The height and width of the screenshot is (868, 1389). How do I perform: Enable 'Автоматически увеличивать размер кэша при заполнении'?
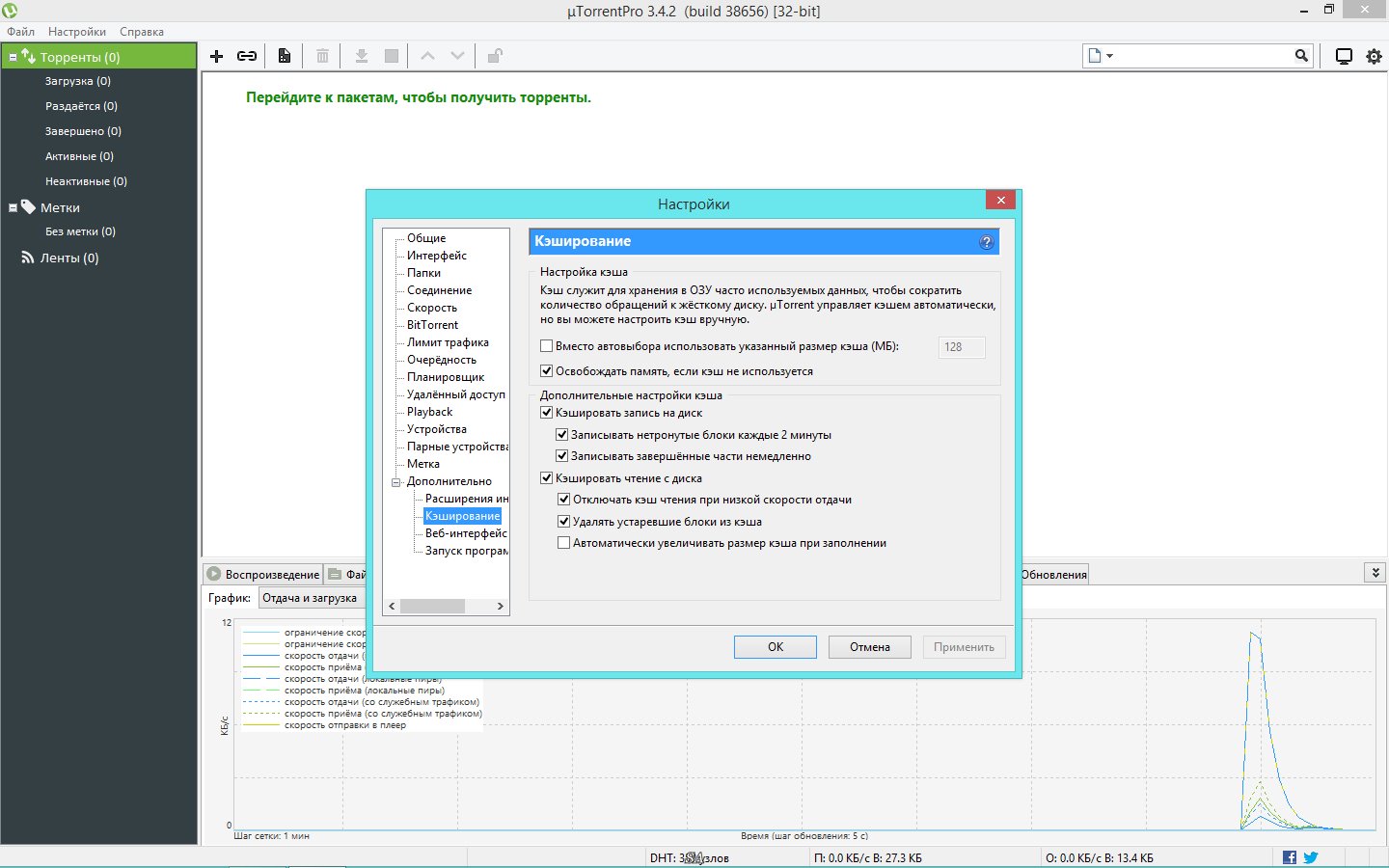[x=564, y=543]
